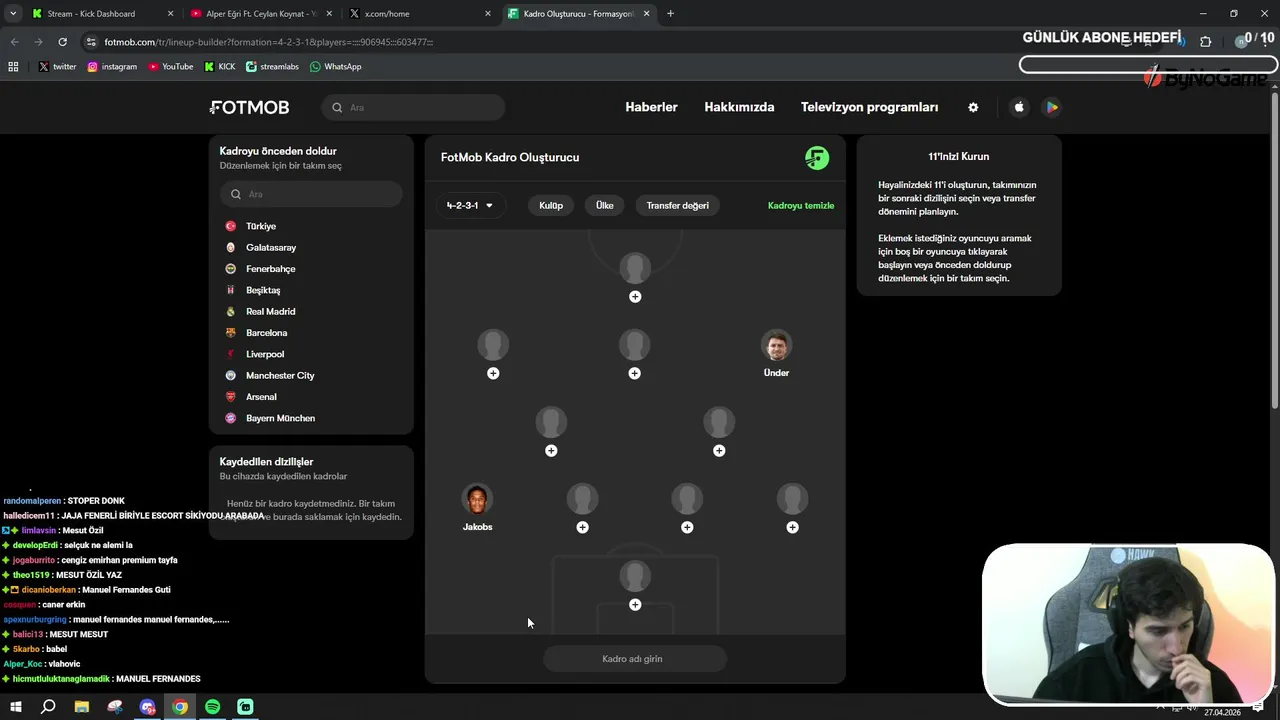This screenshot has width=1280, height=720.
Task: Open the Hakkımızda menu
Action: (739, 107)
